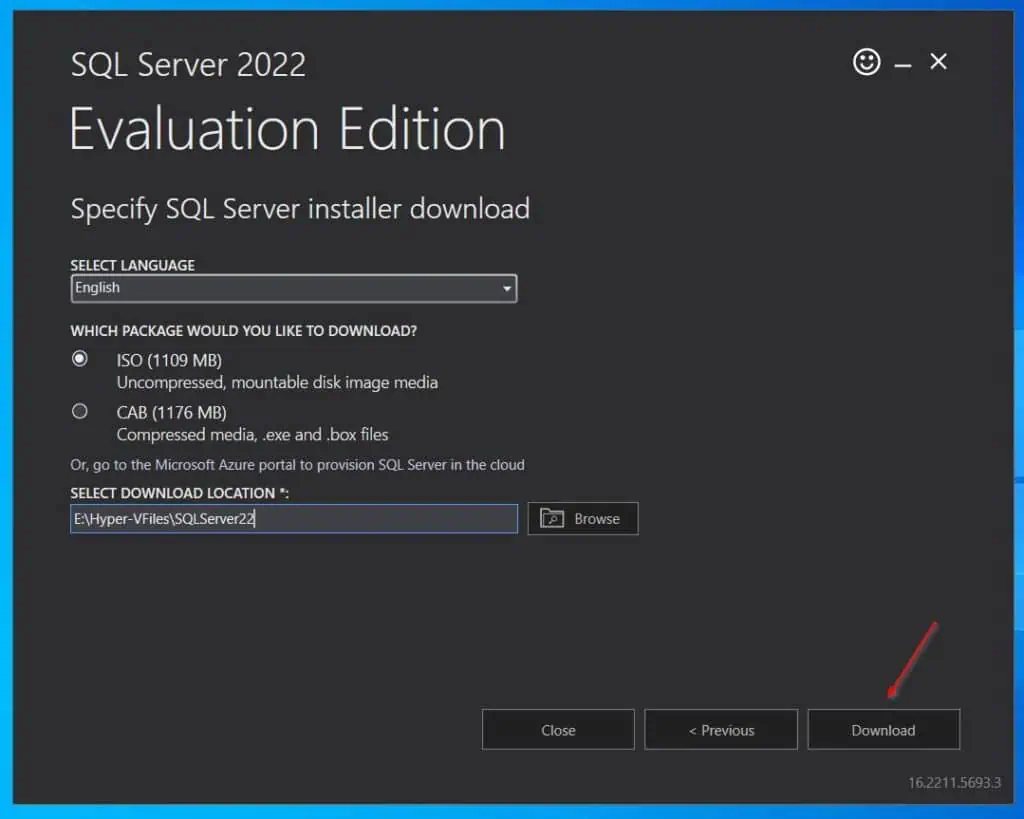Click 'WHICH PACKAGE WOULD YOU LIKE TO DOWNLOAD?' label
1024x819 pixels.
click(x=244, y=330)
